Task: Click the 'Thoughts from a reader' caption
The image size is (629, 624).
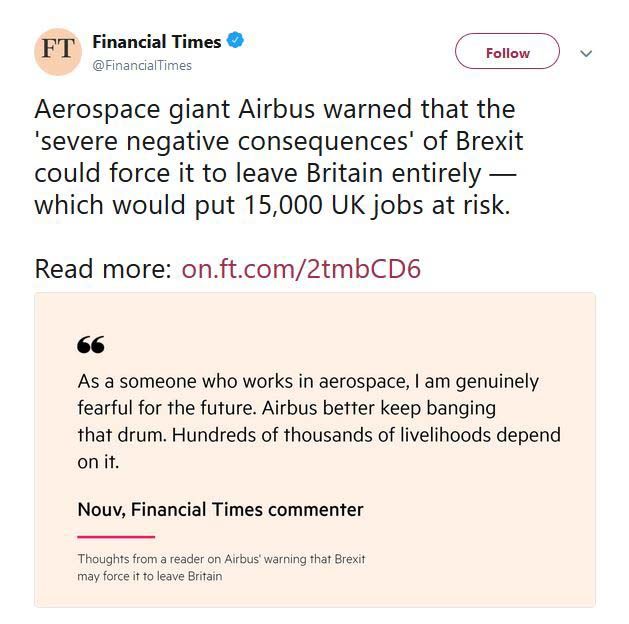Action: (221, 559)
